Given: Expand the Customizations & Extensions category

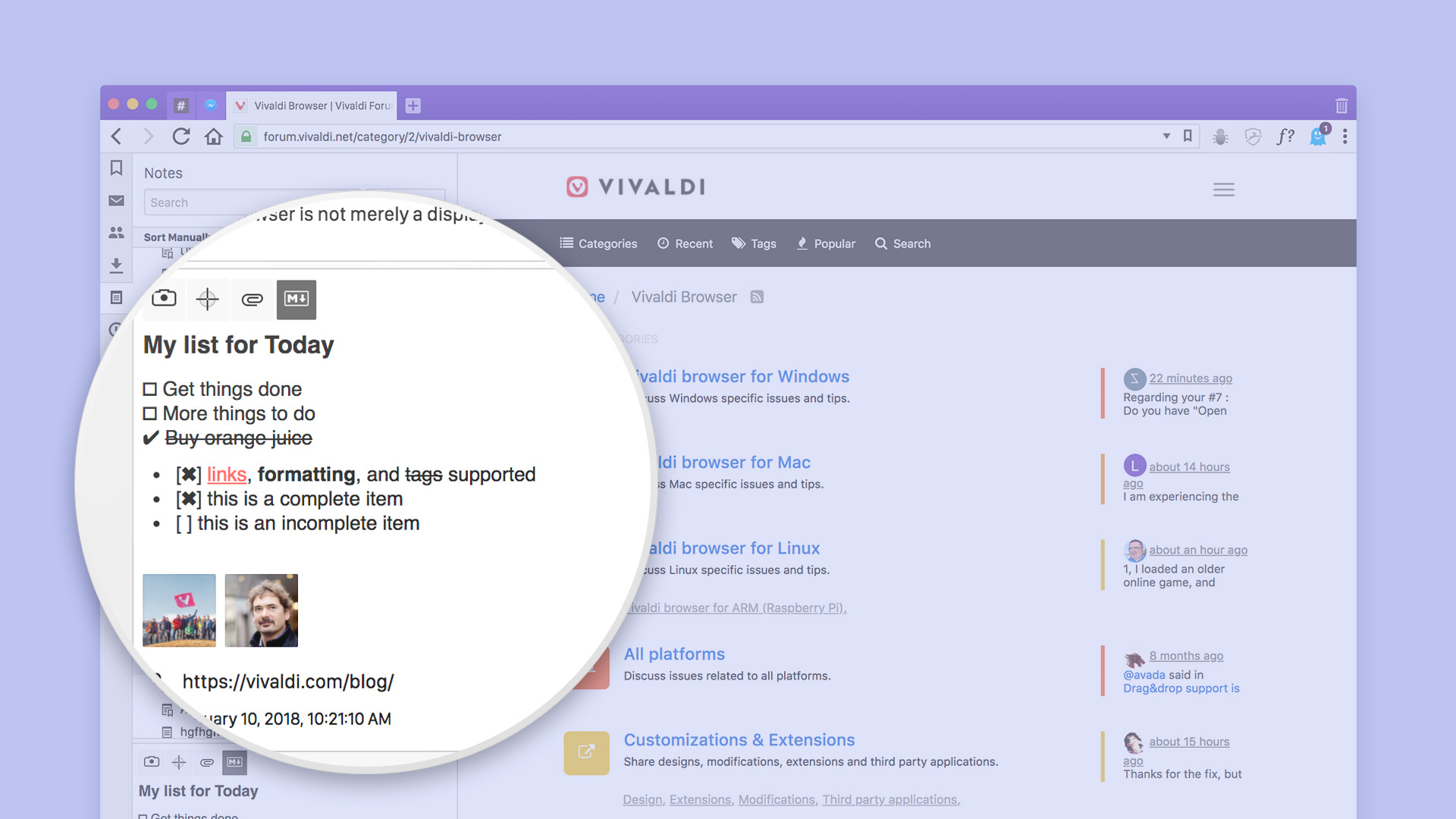Looking at the screenshot, I should 738,740.
